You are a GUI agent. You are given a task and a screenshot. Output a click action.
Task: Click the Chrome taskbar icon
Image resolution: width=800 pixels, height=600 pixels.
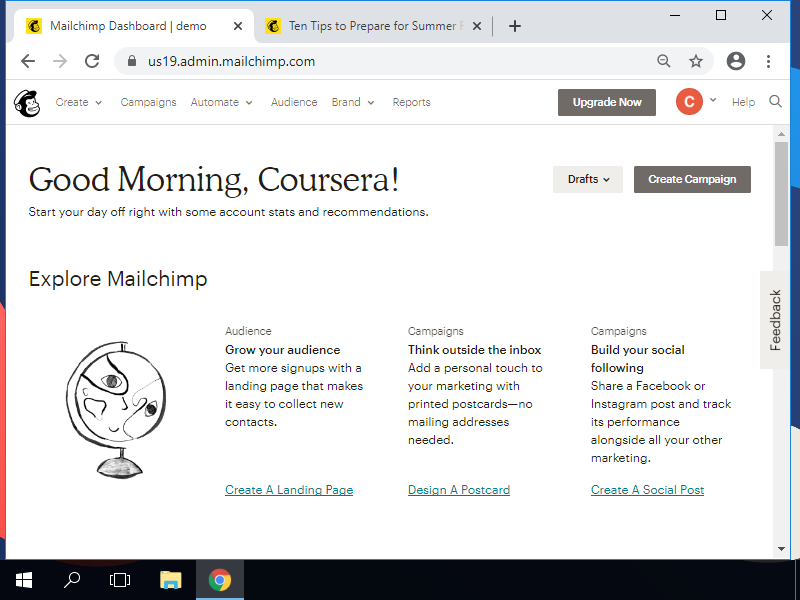pos(220,580)
